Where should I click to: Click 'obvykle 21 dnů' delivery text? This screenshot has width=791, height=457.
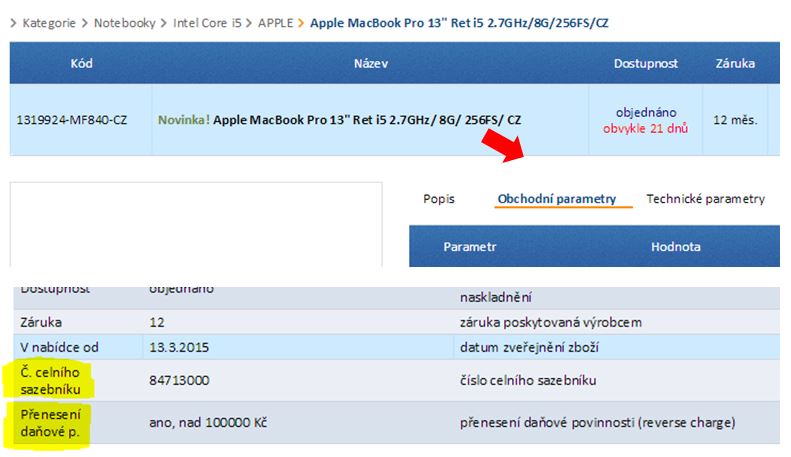coord(645,128)
